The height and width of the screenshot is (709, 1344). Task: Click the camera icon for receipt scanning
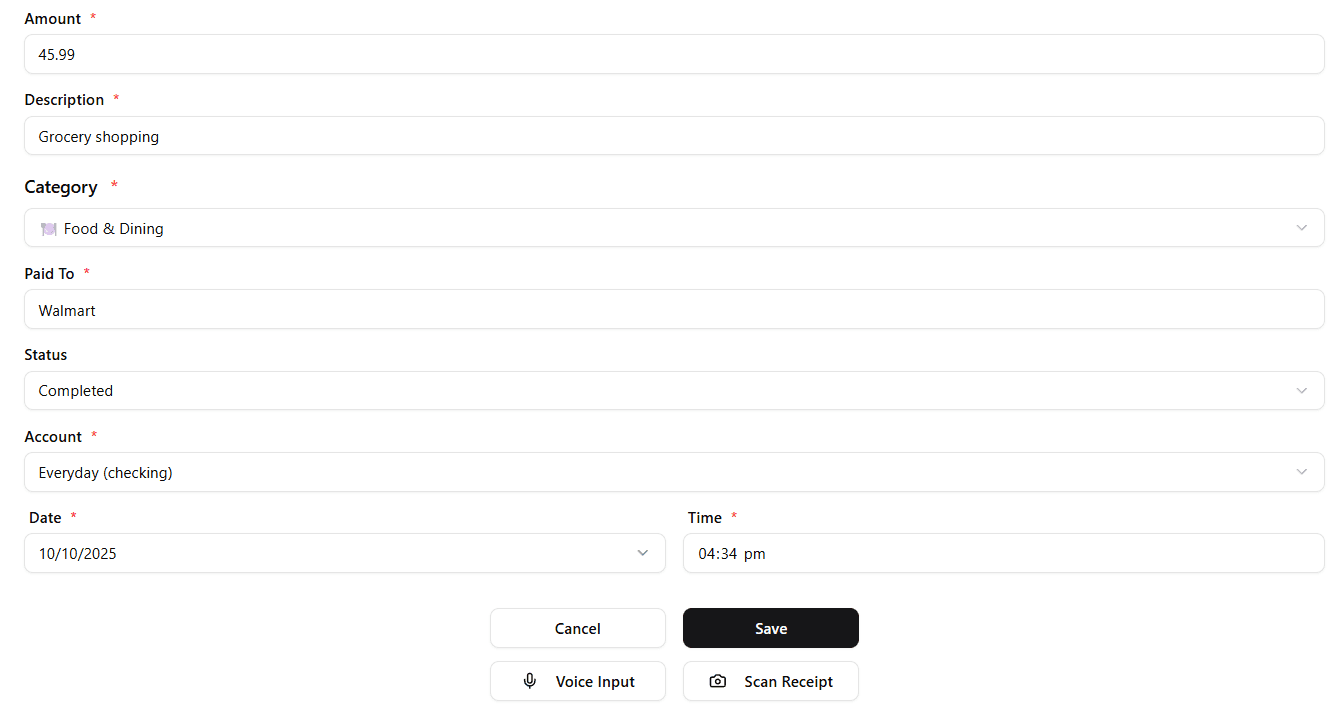coord(718,681)
